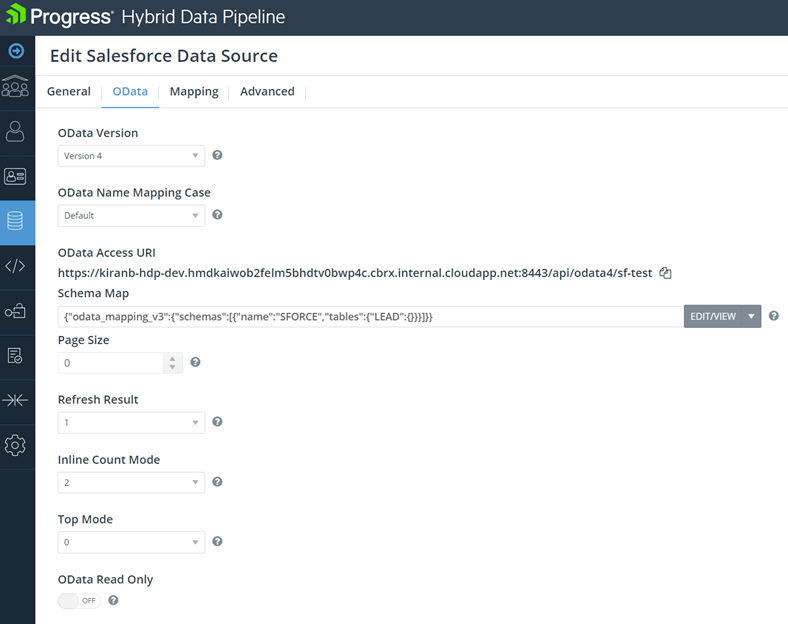Open the OData Version dropdown
This screenshot has height=624, width=788.
pos(131,156)
